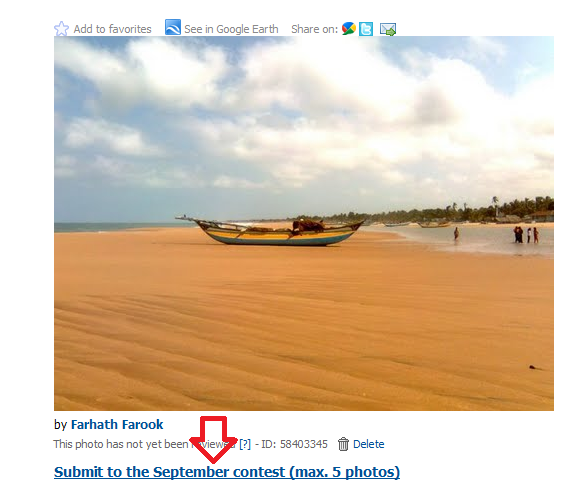The height and width of the screenshot is (492, 585).
Task: Click the Delete text link
Action: [x=369, y=444]
